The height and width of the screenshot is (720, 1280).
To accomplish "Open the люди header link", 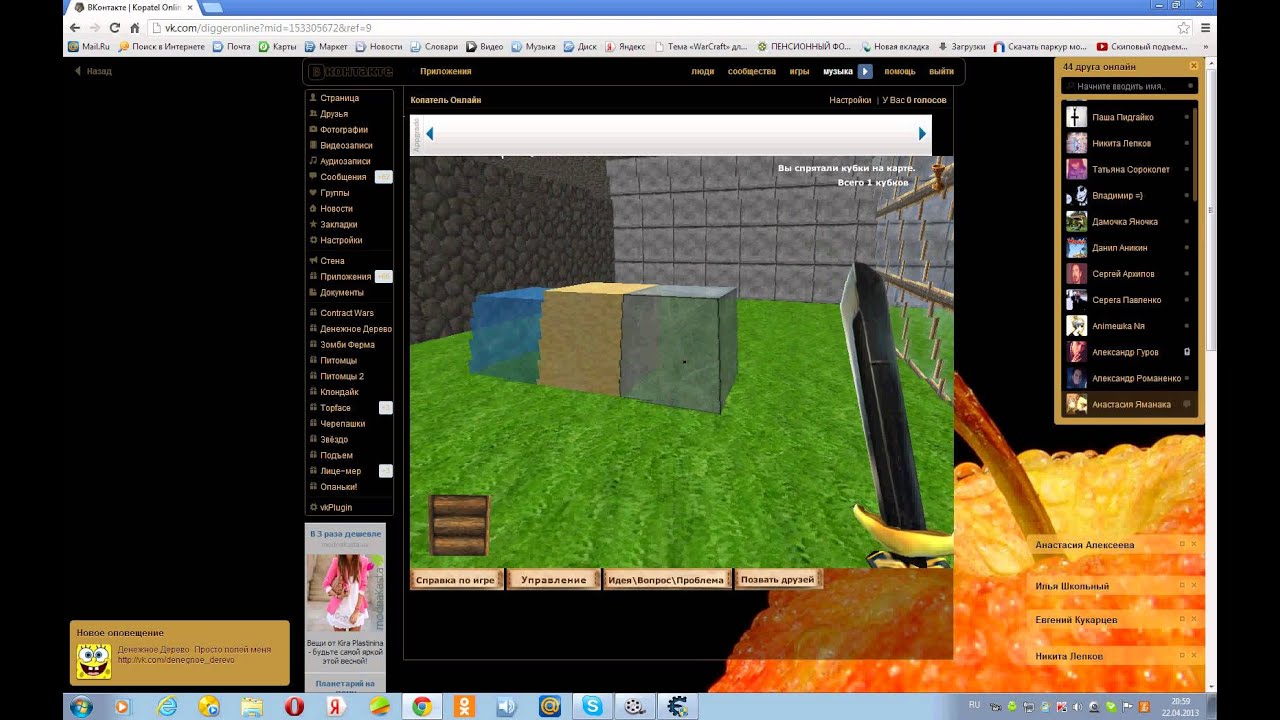I will [x=702, y=71].
